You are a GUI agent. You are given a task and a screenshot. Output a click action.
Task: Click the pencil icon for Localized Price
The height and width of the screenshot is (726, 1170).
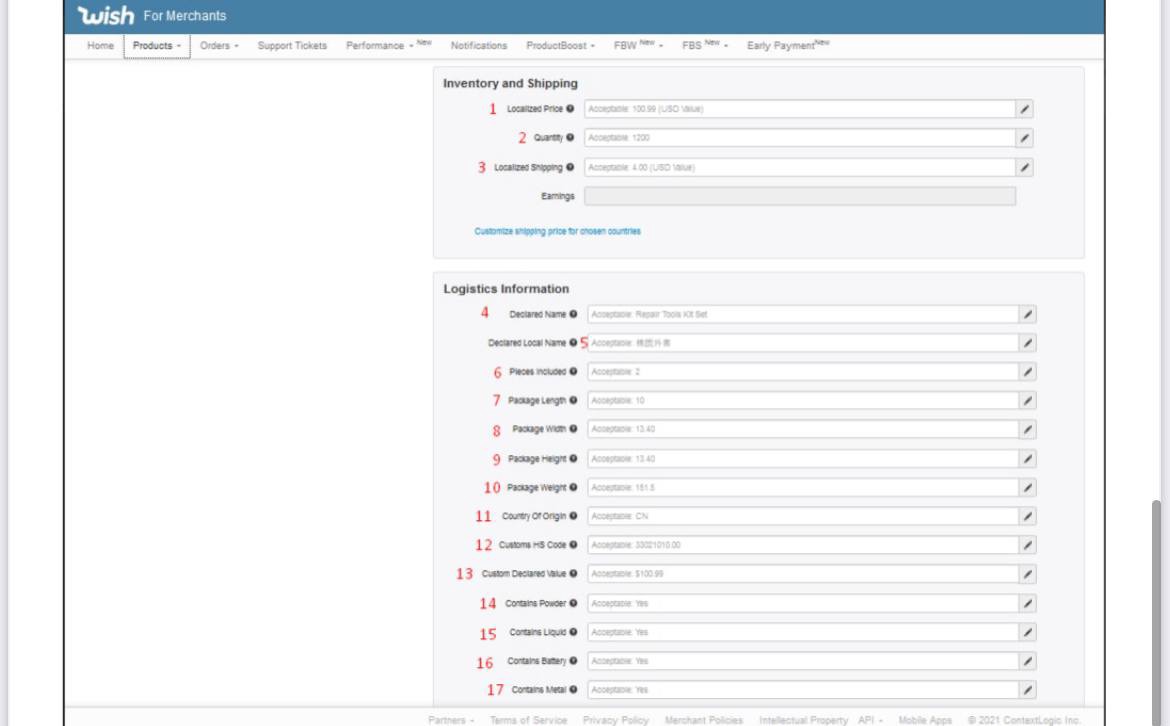pos(1024,109)
